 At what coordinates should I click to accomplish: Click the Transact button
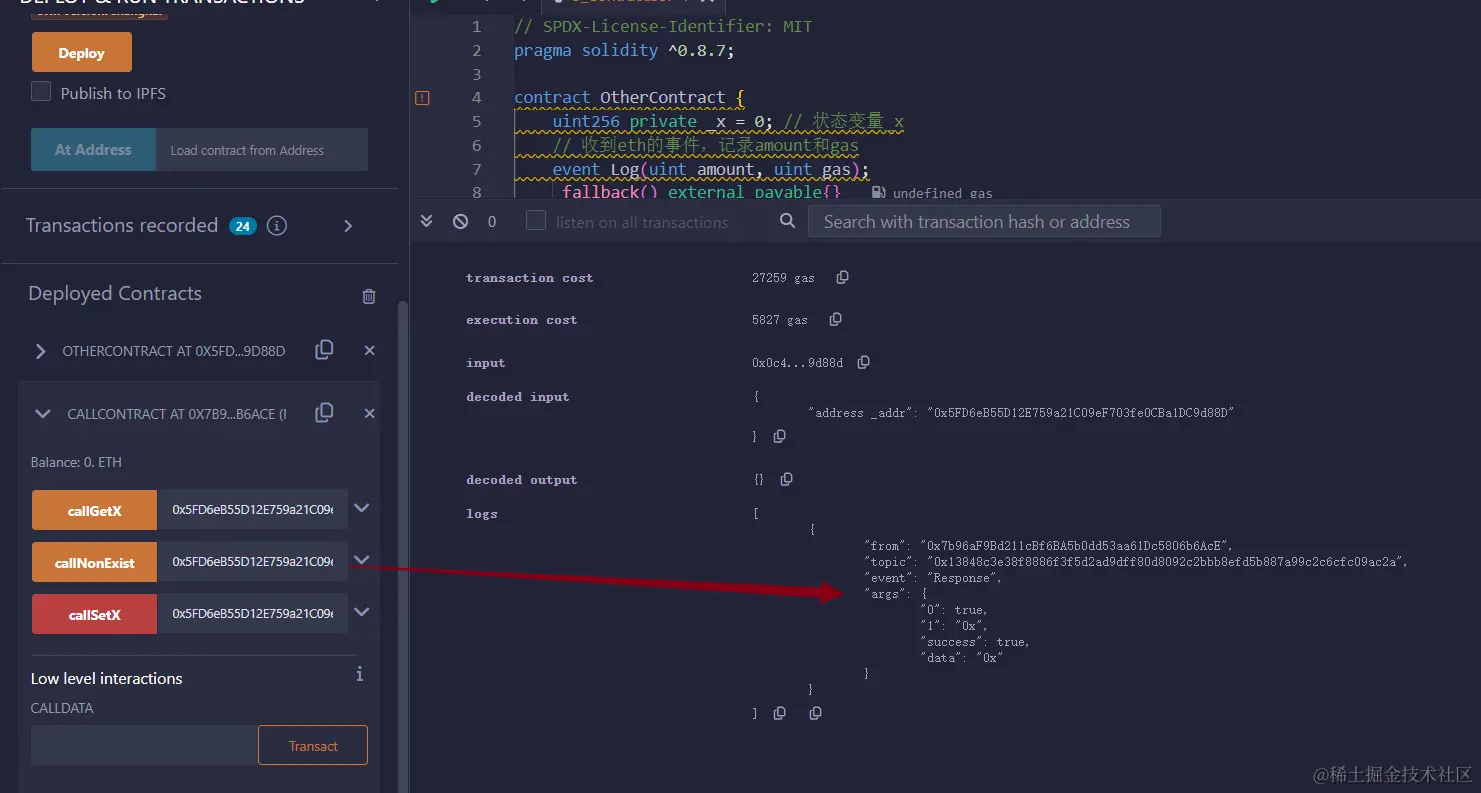tap(313, 746)
